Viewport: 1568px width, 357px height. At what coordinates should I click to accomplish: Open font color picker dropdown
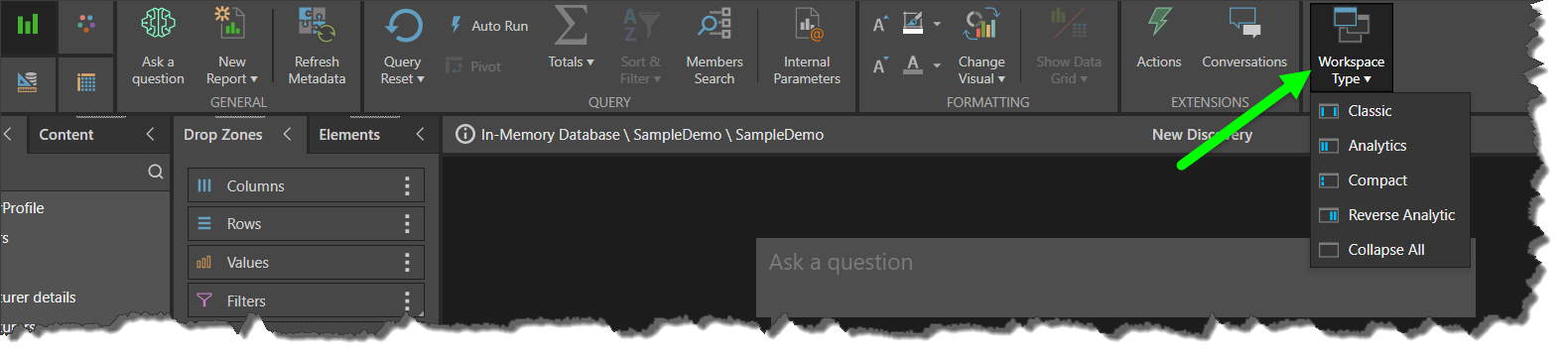point(937,65)
